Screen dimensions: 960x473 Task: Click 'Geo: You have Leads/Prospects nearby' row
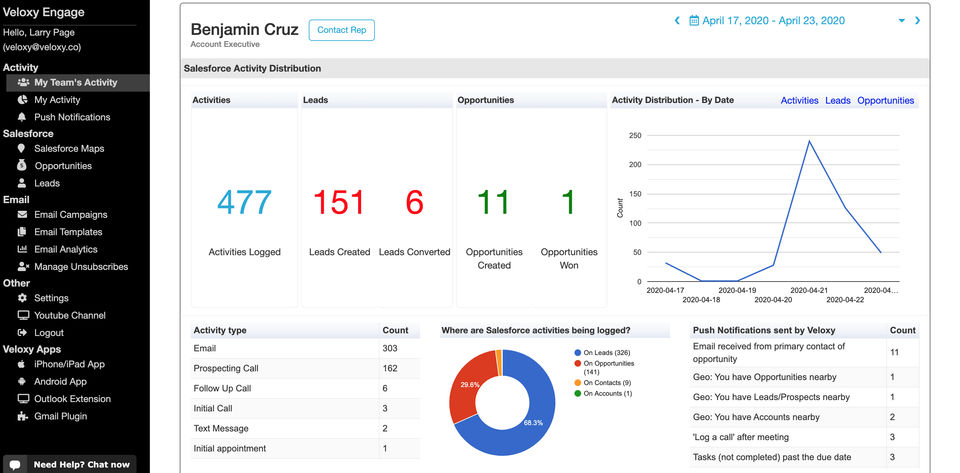804,397
